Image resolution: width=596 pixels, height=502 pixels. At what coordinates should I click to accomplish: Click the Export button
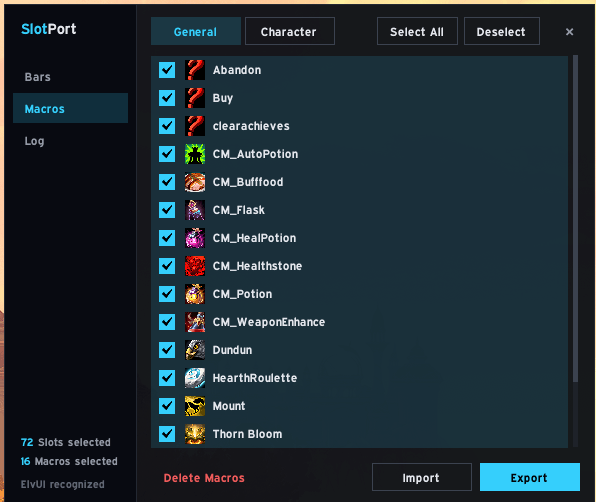click(529, 477)
